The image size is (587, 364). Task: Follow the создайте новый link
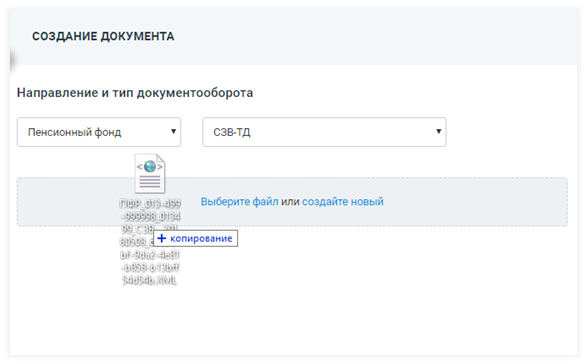click(x=343, y=201)
